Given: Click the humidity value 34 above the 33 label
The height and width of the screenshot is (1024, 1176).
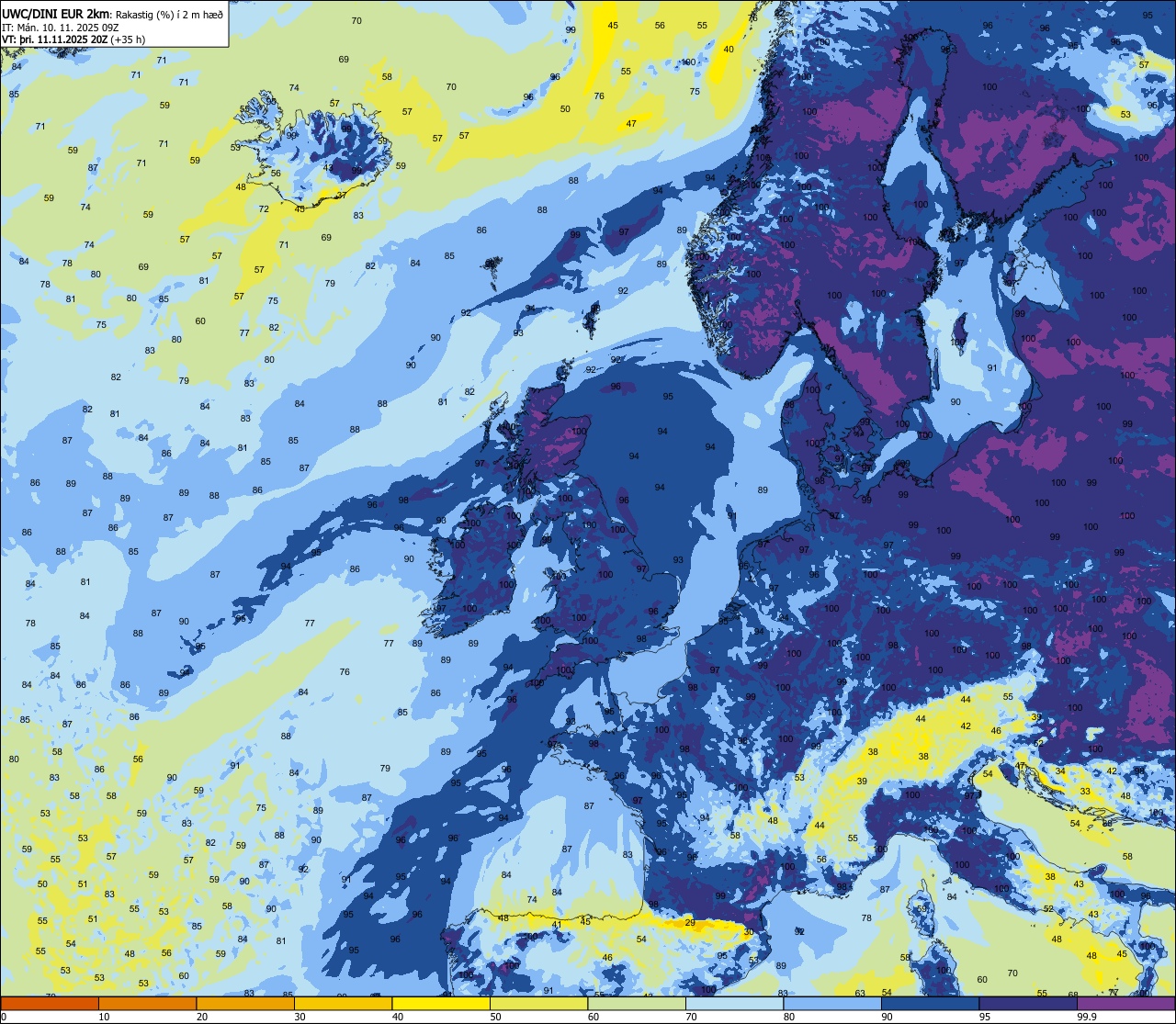Looking at the screenshot, I should (x=1060, y=771).
